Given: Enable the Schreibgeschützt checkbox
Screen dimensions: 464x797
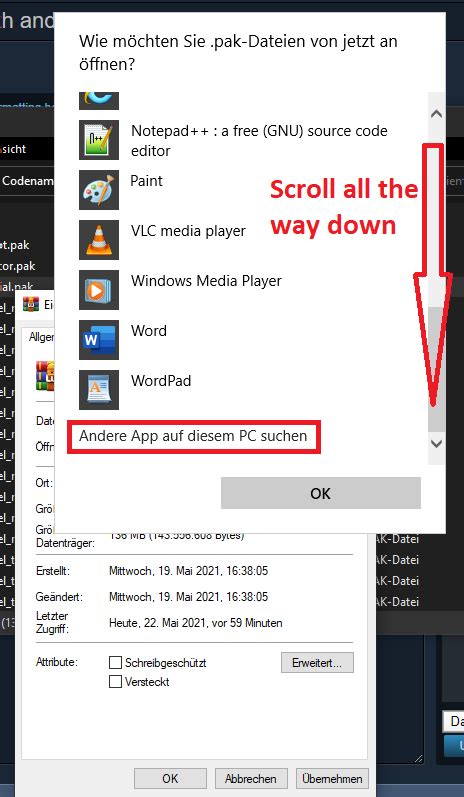Looking at the screenshot, I should coord(116,663).
